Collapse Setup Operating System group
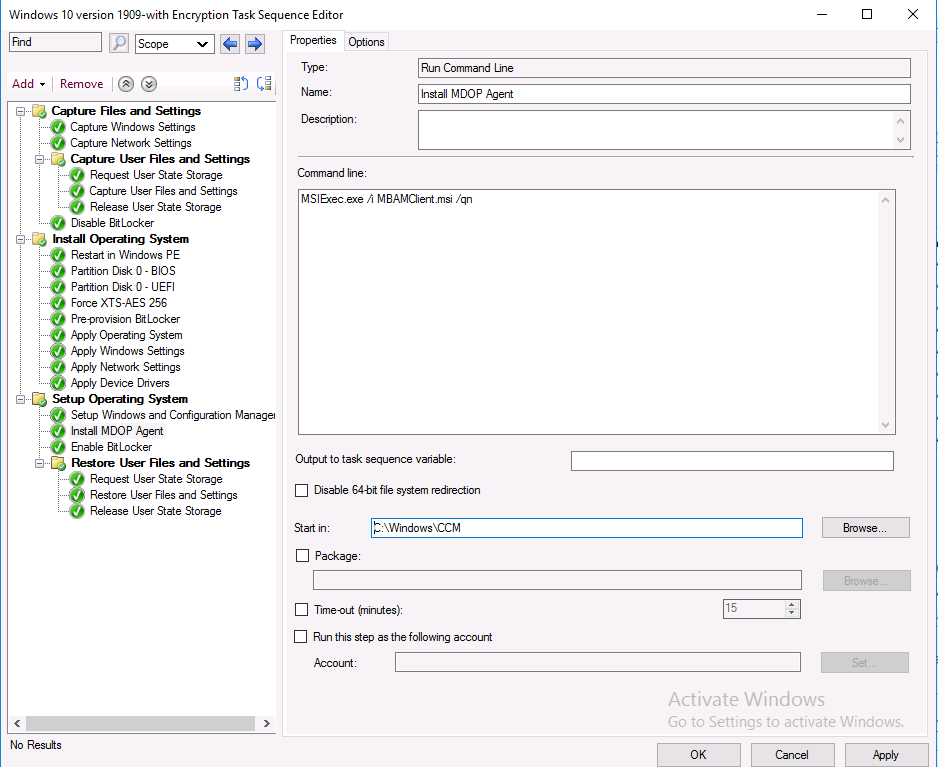938x767 pixels. pos(20,399)
